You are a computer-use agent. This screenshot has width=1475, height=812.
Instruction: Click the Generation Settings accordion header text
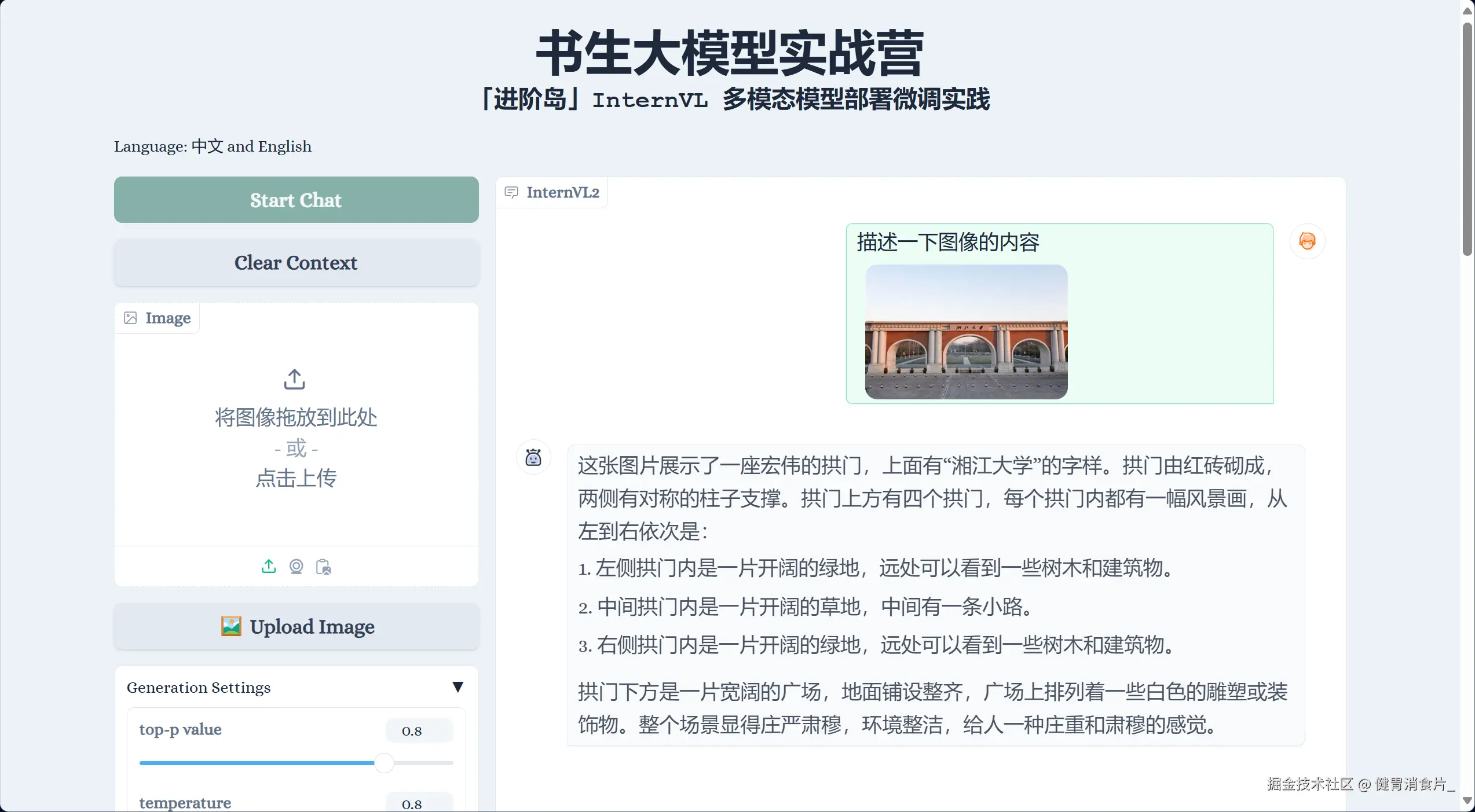tap(199, 688)
